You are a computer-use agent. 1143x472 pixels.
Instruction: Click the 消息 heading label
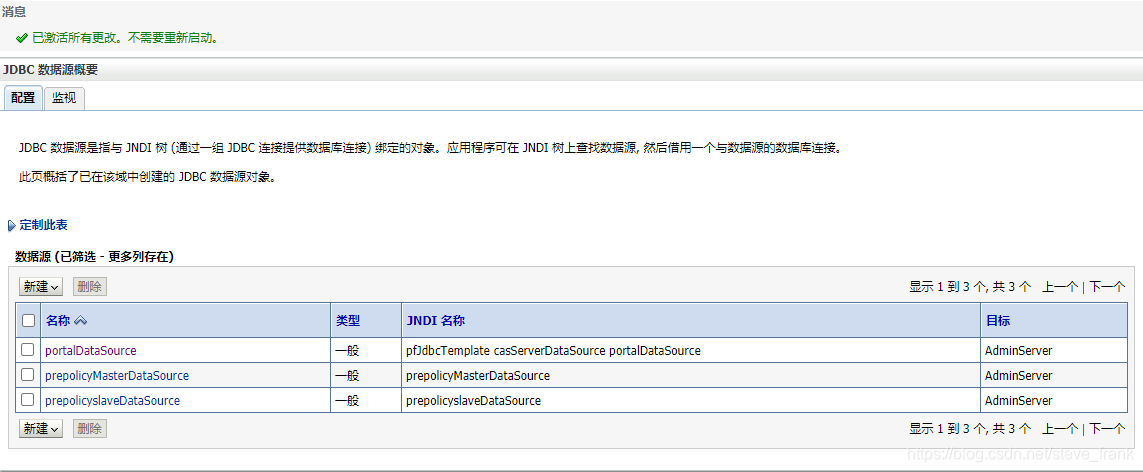click(14, 12)
